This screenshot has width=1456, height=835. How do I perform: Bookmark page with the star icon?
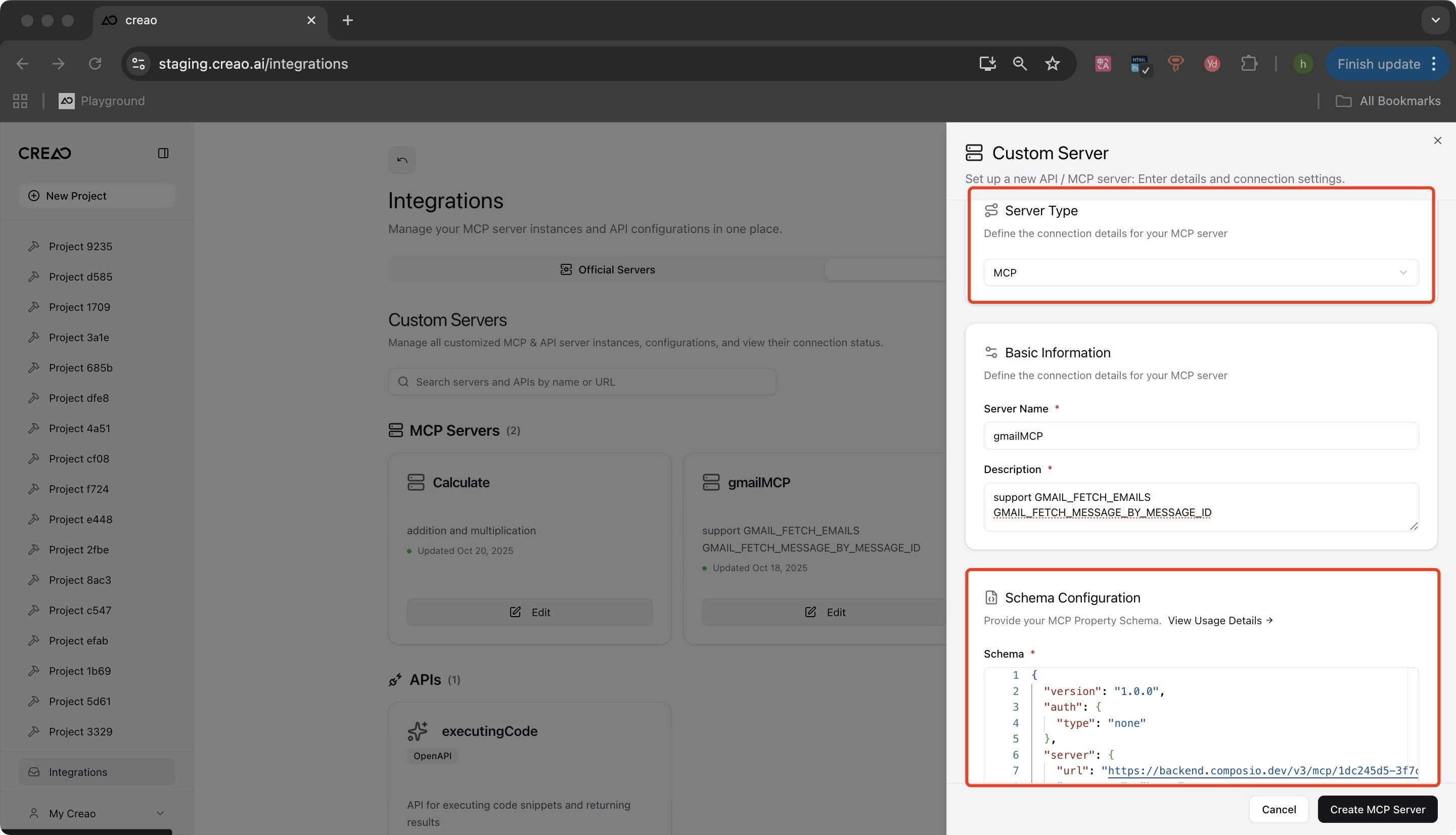(1052, 64)
